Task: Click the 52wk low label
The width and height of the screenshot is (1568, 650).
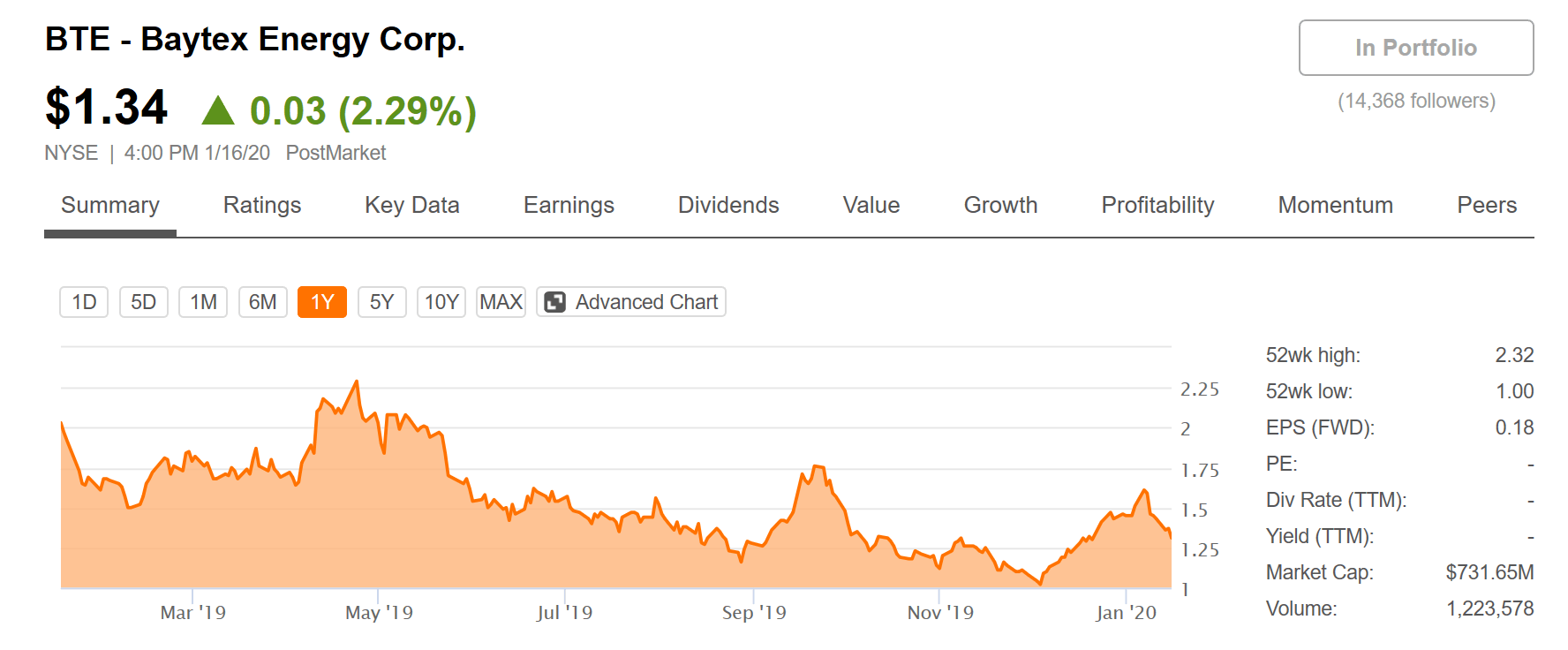Action: (1309, 391)
